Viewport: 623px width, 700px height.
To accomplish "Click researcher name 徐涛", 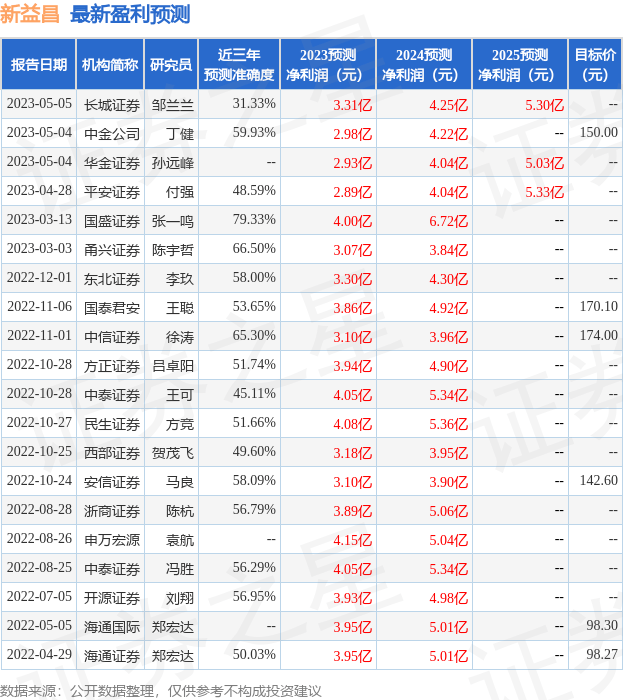I will (180, 337).
